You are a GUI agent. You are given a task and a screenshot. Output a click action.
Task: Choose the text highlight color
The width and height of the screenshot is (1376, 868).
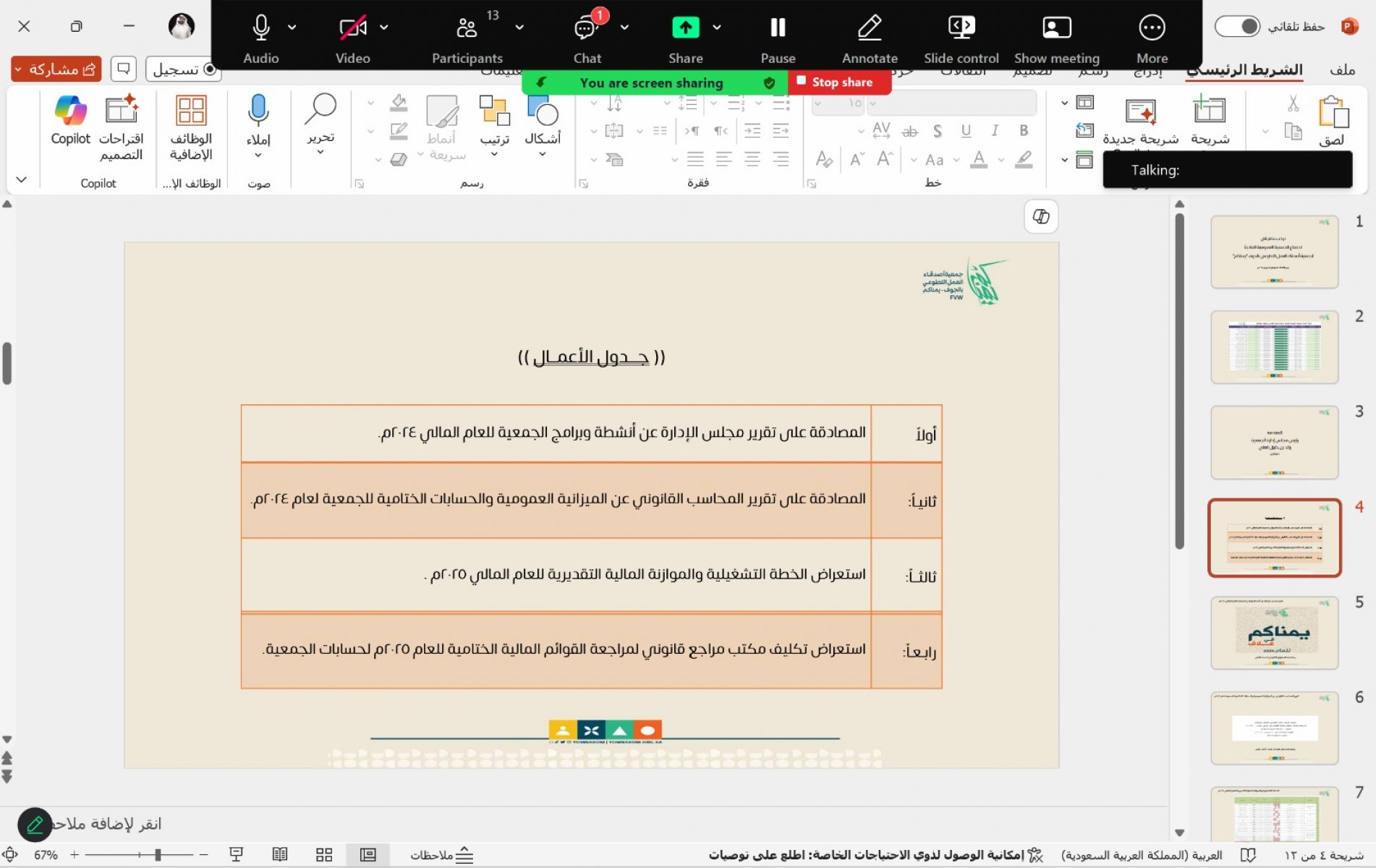point(1024,159)
